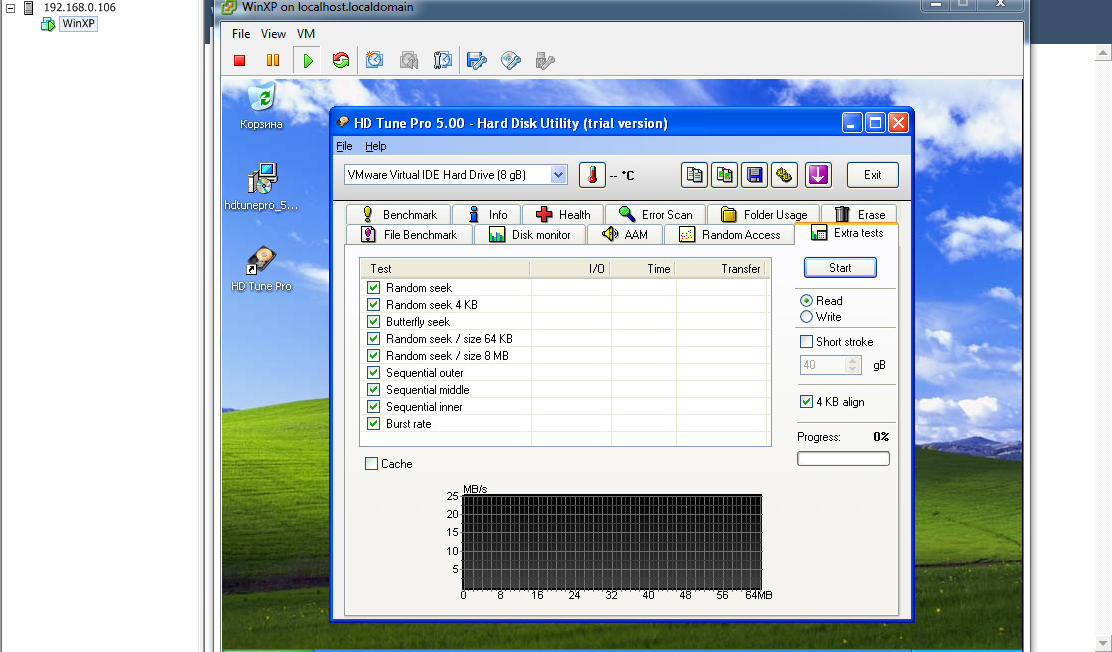Switch to the Error Scan tab
This screenshot has height=652, width=1112.
(655, 214)
